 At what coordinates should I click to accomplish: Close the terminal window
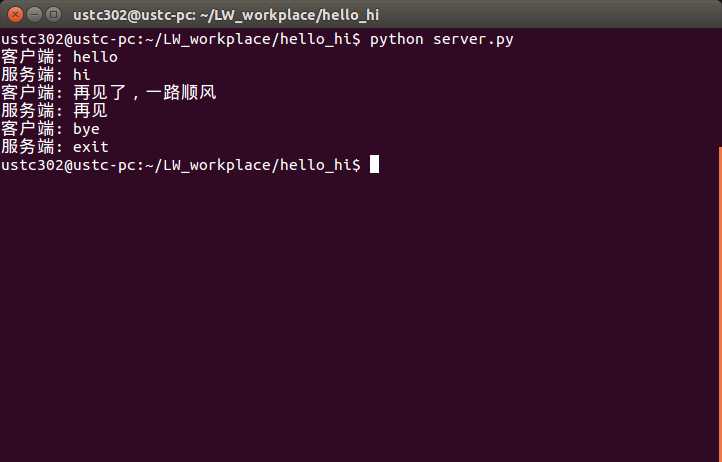[x=15, y=14]
